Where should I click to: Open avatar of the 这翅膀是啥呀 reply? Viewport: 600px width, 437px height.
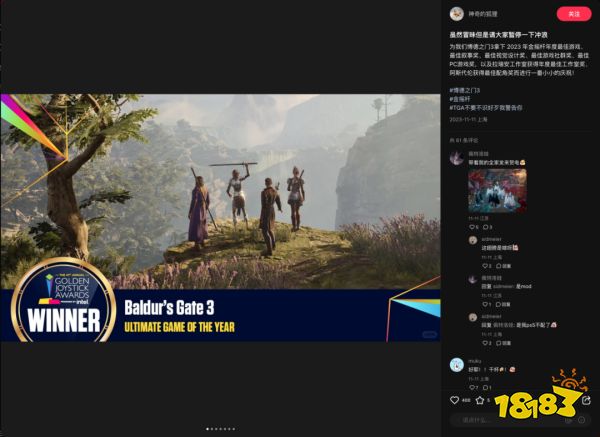tap(473, 240)
